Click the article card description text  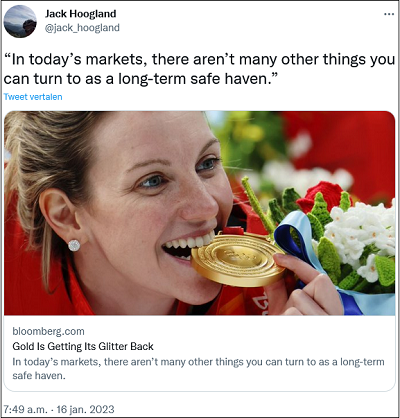click(198, 369)
